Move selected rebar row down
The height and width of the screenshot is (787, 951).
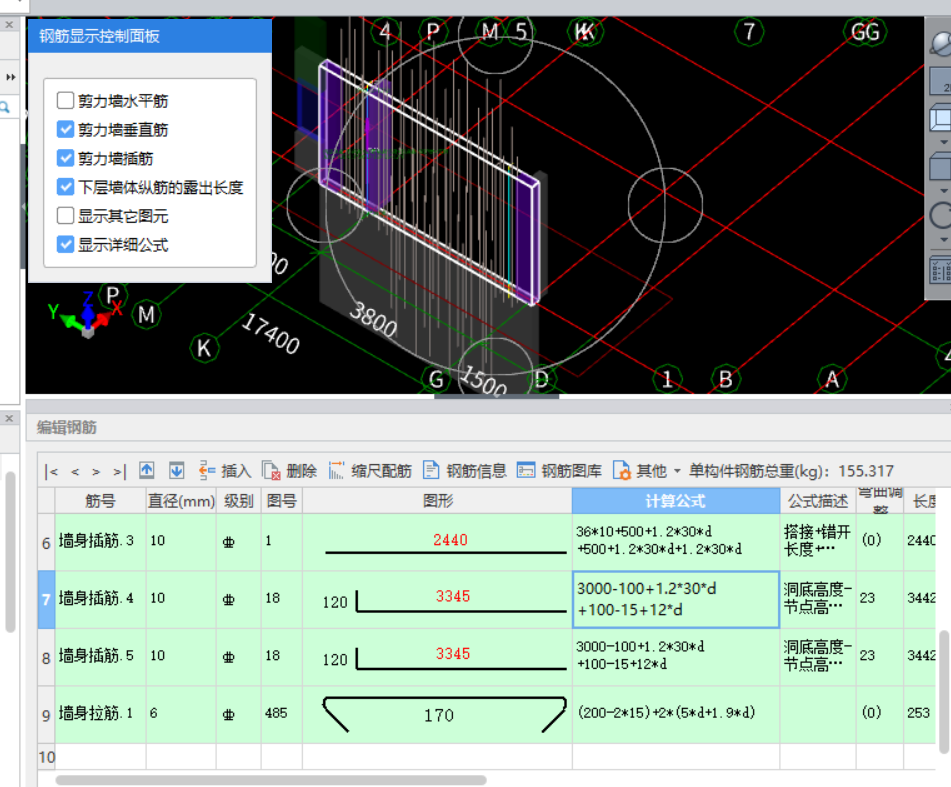176,470
